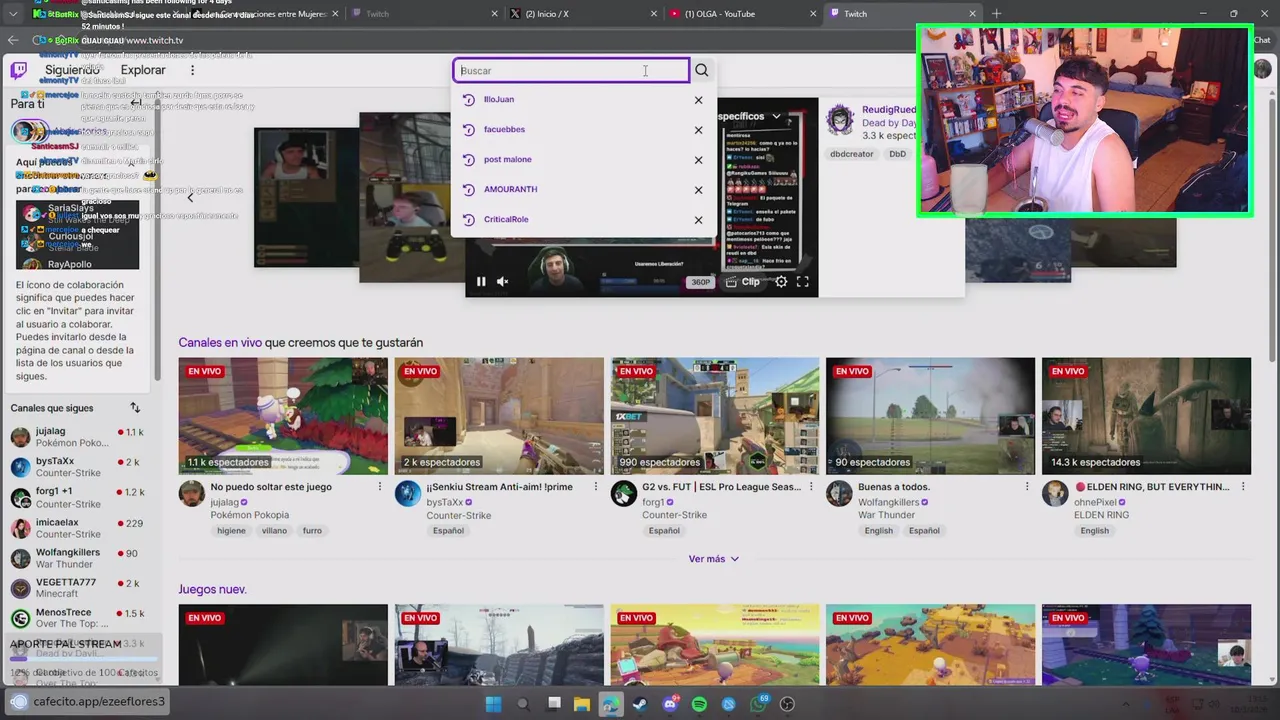Enter fullscreen on the featured player

coord(802,282)
